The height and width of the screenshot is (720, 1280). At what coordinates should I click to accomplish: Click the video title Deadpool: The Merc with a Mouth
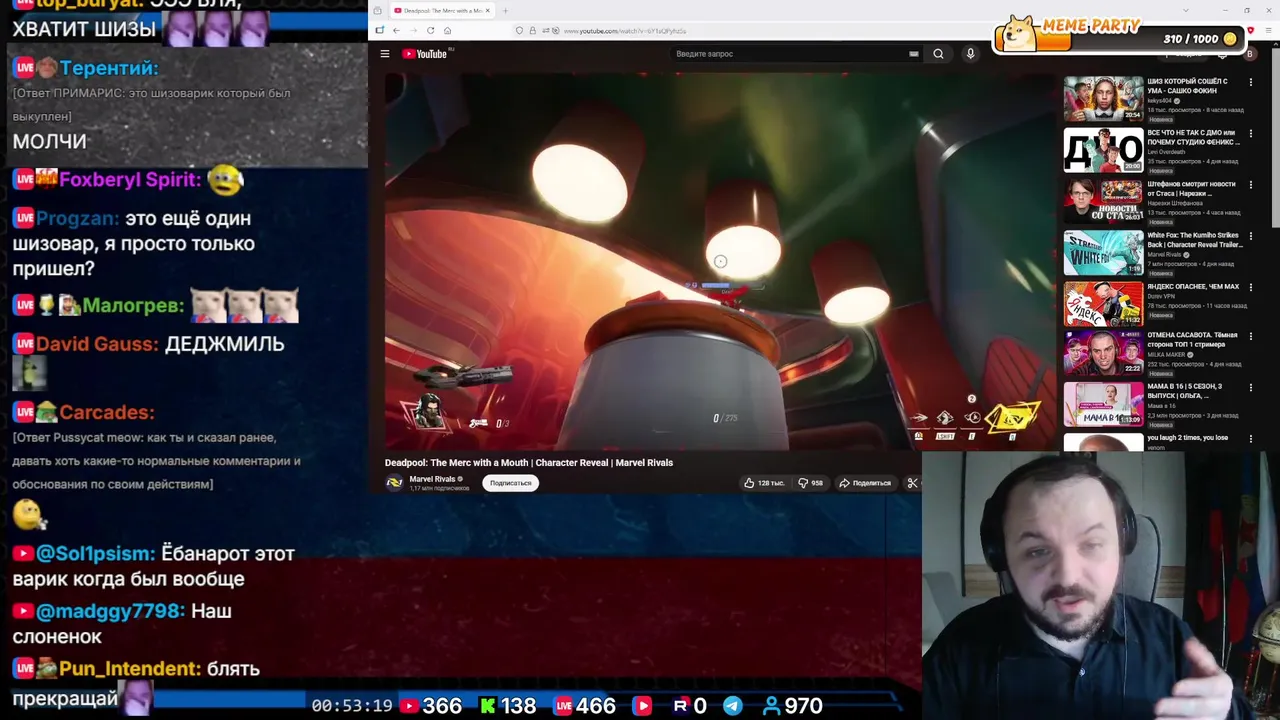pyautogui.click(x=529, y=463)
